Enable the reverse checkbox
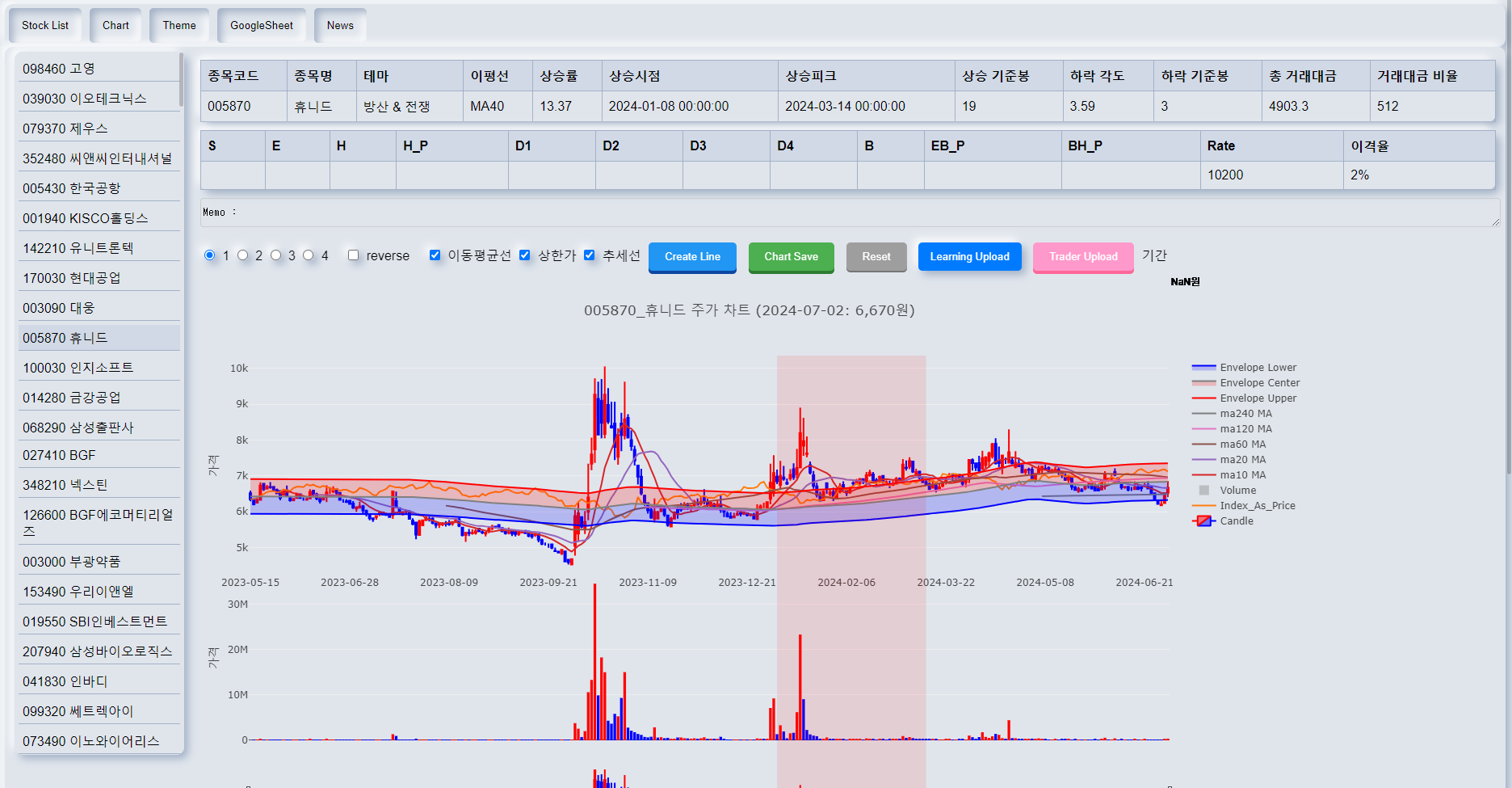The width and height of the screenshot is (1512, 788). coord(353,255)
